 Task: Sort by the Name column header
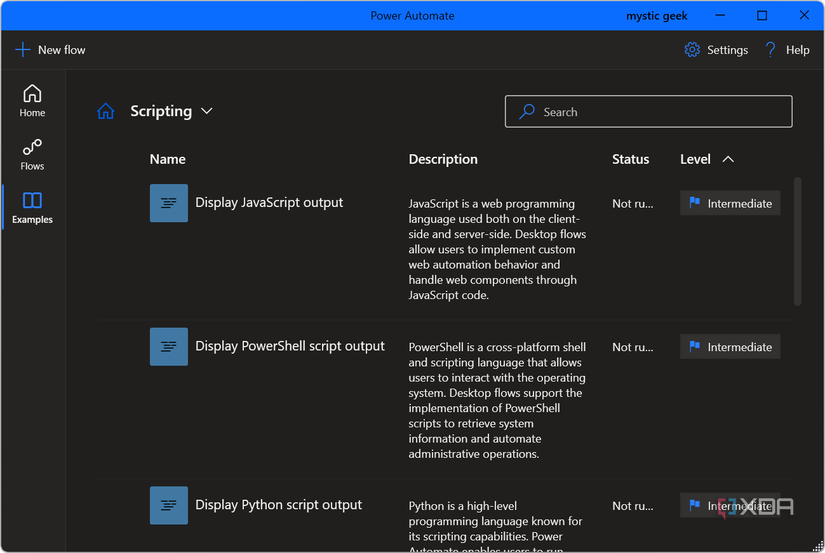pyautogui.click(x=167, y=159)
